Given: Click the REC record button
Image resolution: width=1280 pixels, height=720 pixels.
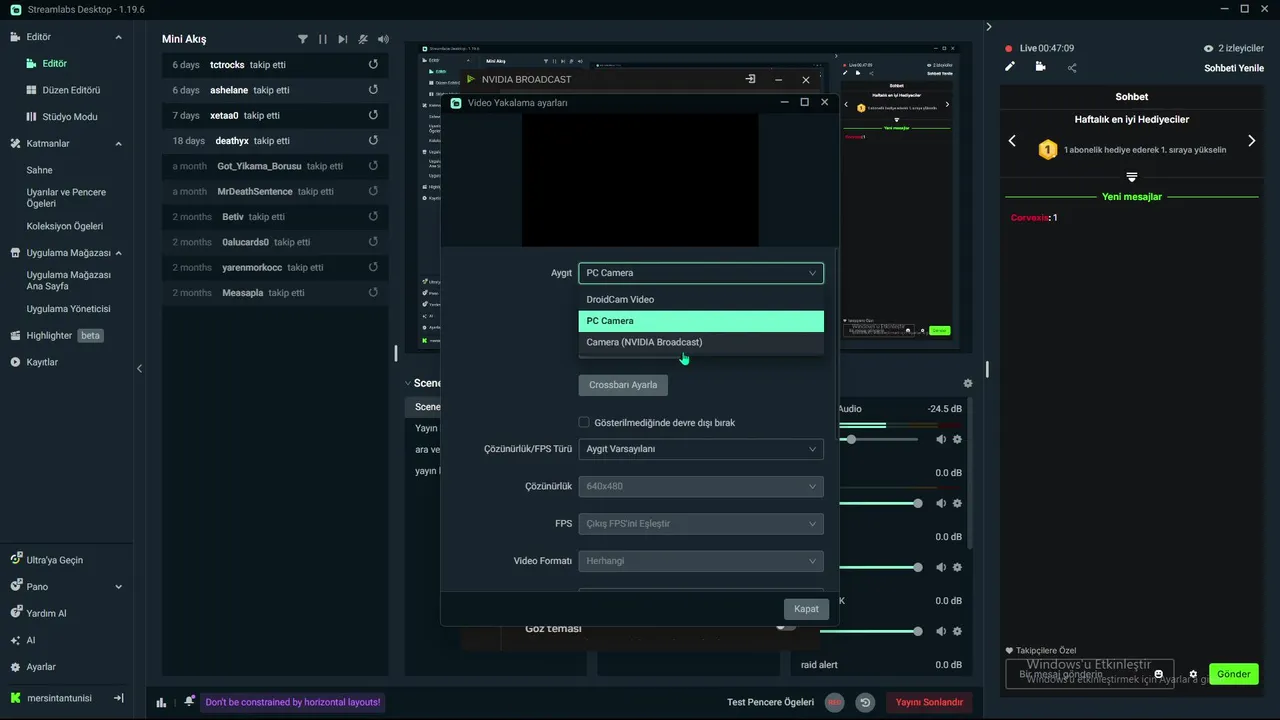Looking at the screenshot, I should [x=834, y=702].
